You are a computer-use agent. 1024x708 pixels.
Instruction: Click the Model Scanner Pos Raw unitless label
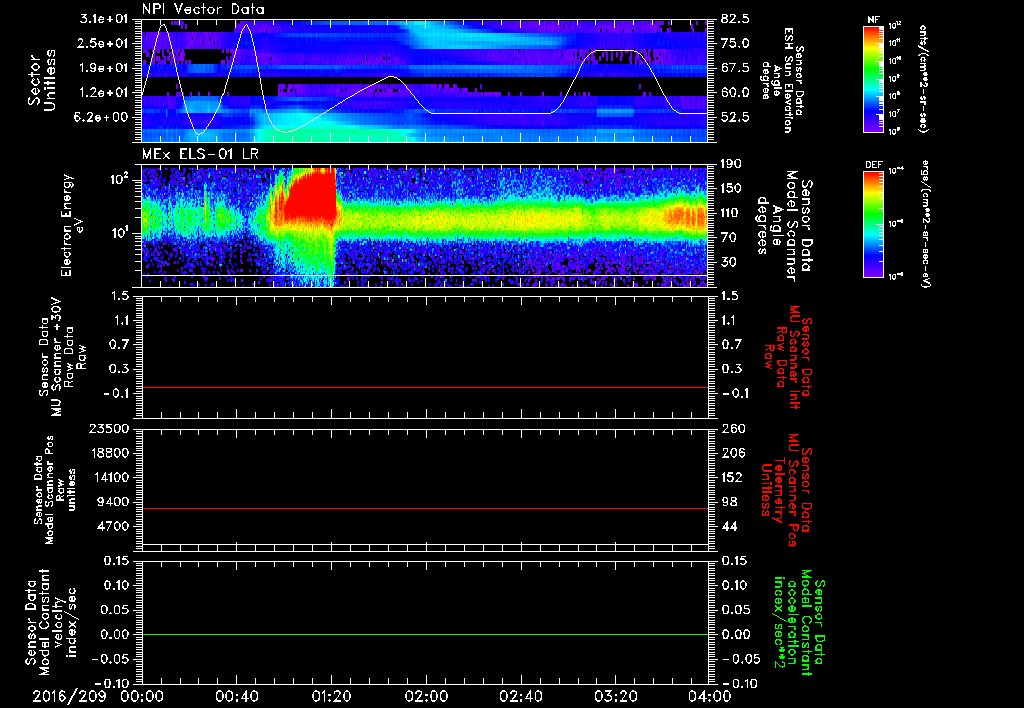pos(55,490)
